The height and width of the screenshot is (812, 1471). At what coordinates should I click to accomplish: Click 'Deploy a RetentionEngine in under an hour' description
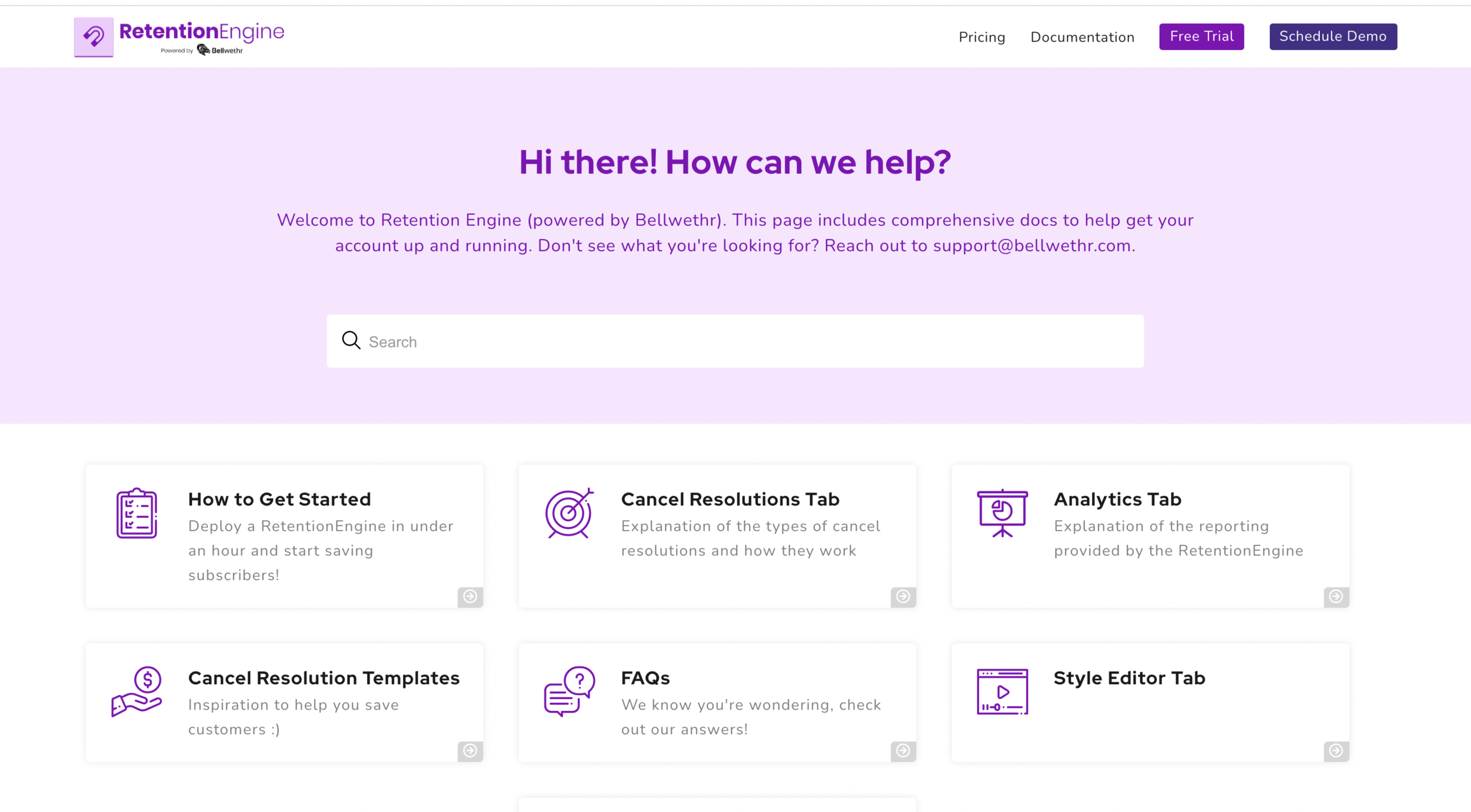(x=321, y=550)
